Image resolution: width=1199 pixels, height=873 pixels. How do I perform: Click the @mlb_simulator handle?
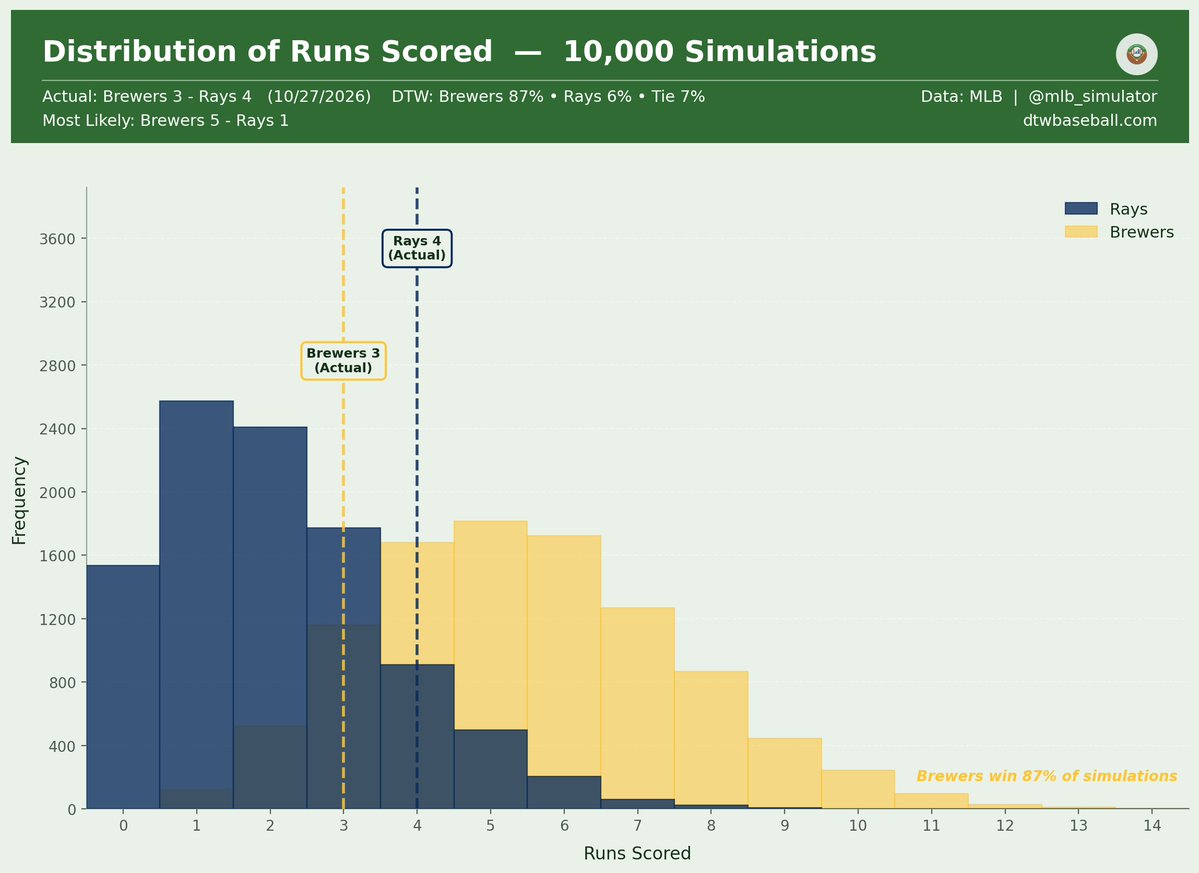point(1092,96)
